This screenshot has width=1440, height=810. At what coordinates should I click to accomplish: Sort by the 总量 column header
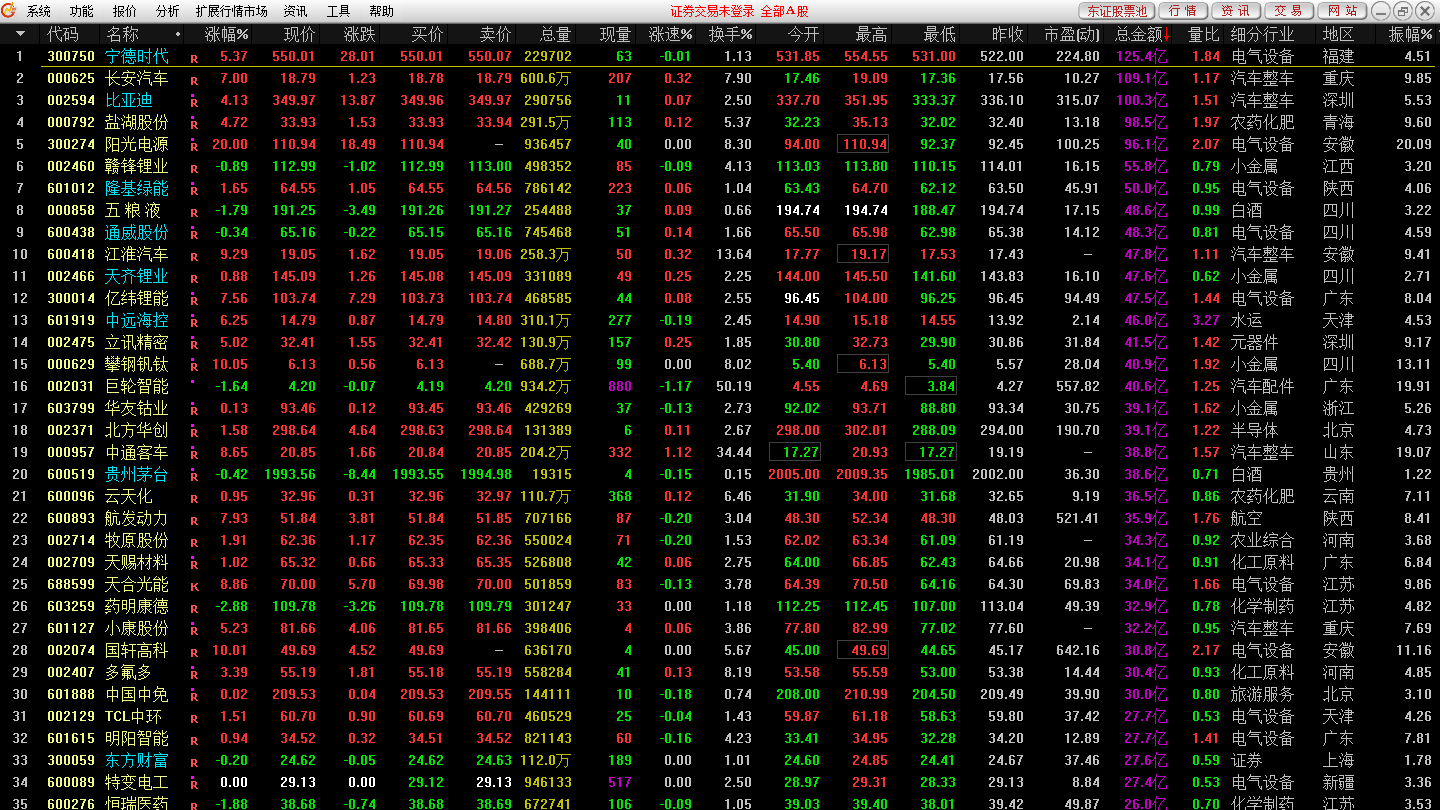(x=555, y=34)
